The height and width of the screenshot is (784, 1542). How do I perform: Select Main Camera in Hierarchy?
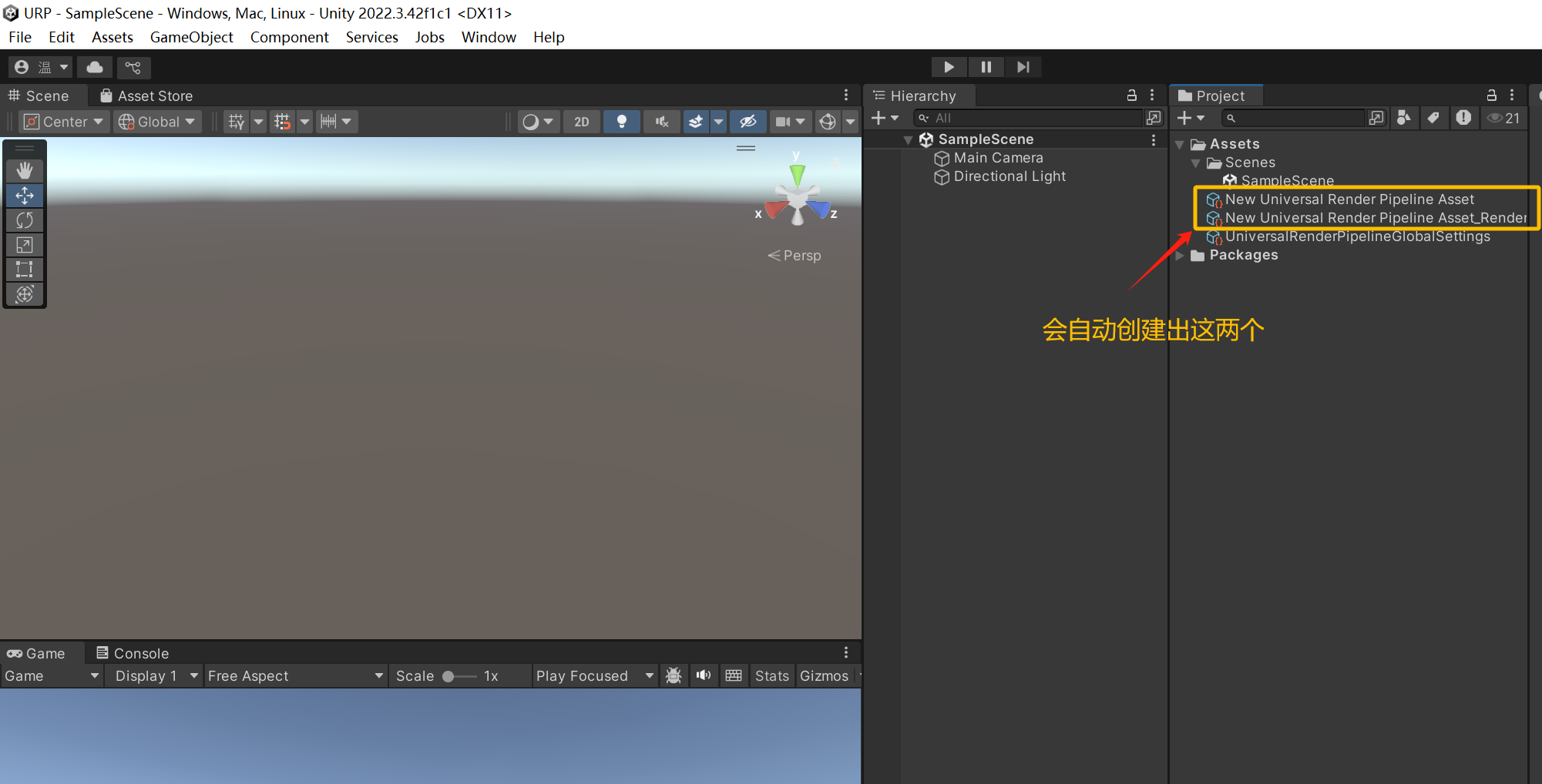click(997, 158)
